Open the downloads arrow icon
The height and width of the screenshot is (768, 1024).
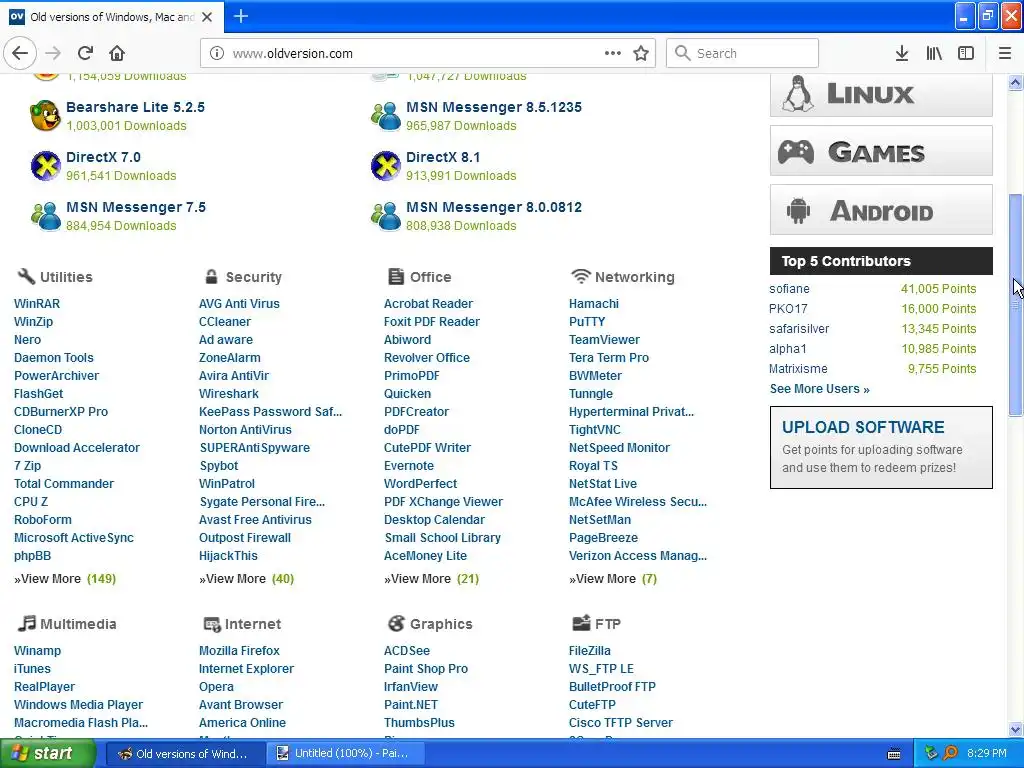pos(902,54)
